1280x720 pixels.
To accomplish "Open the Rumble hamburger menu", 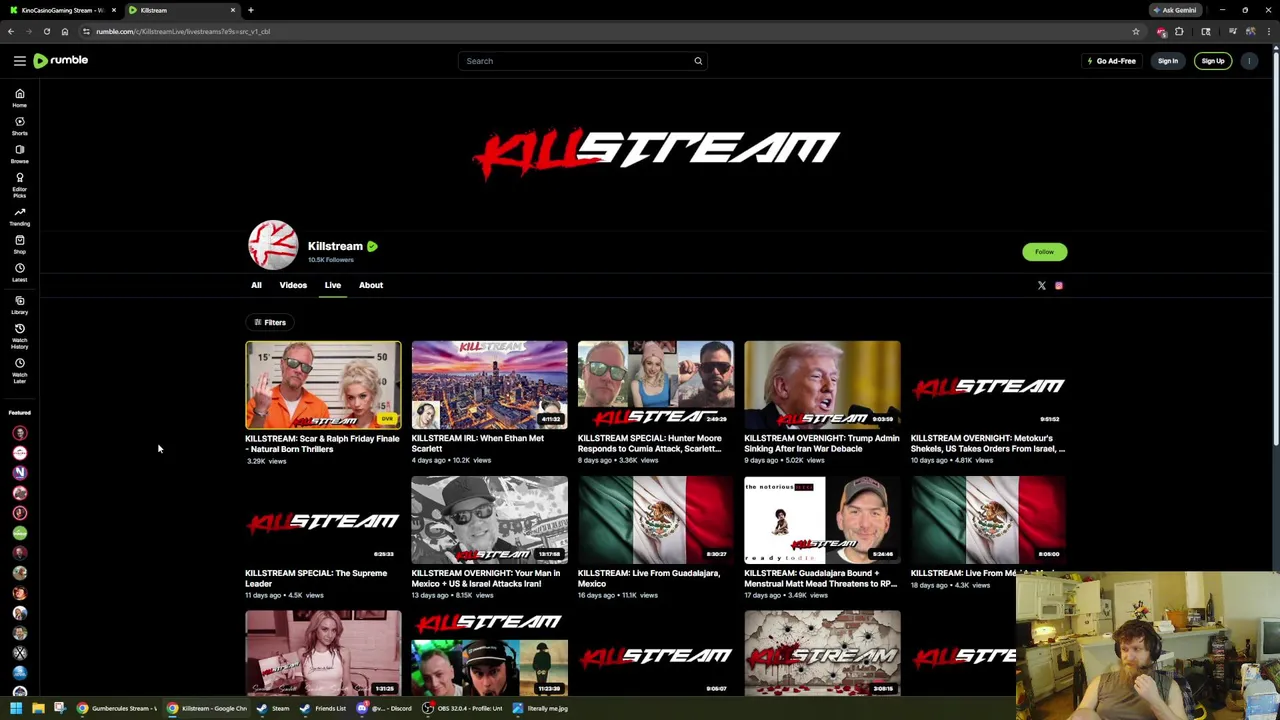I will [19, 61].
